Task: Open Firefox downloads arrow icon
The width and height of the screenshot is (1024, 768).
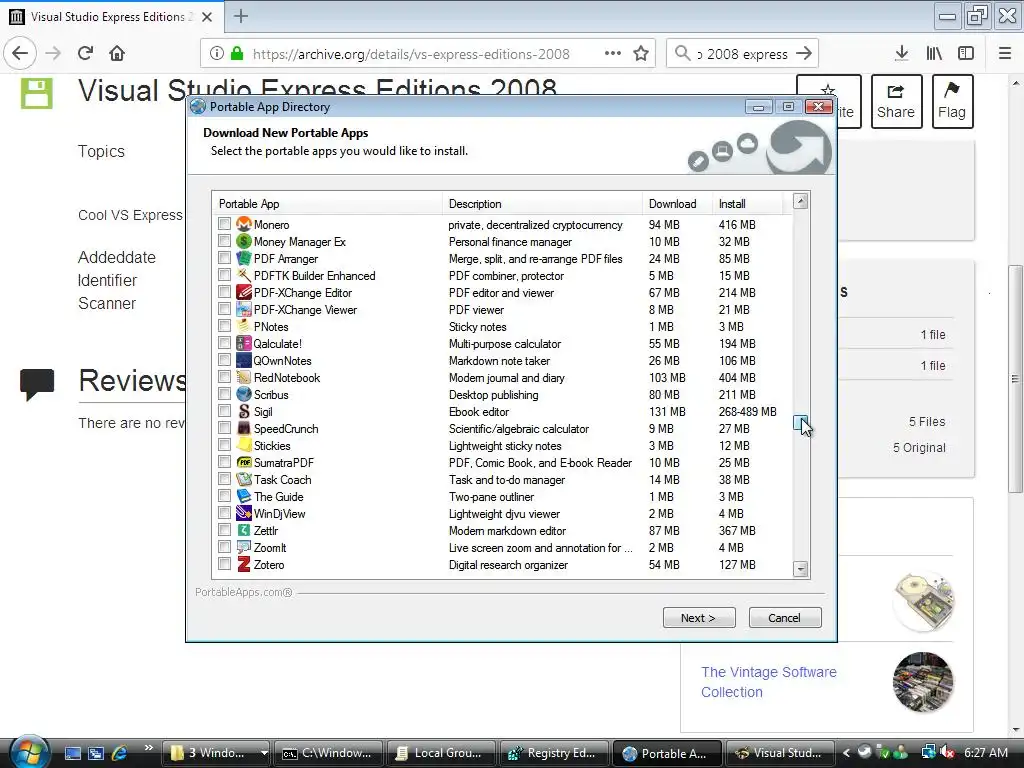Action: click(x=901, y=54)
